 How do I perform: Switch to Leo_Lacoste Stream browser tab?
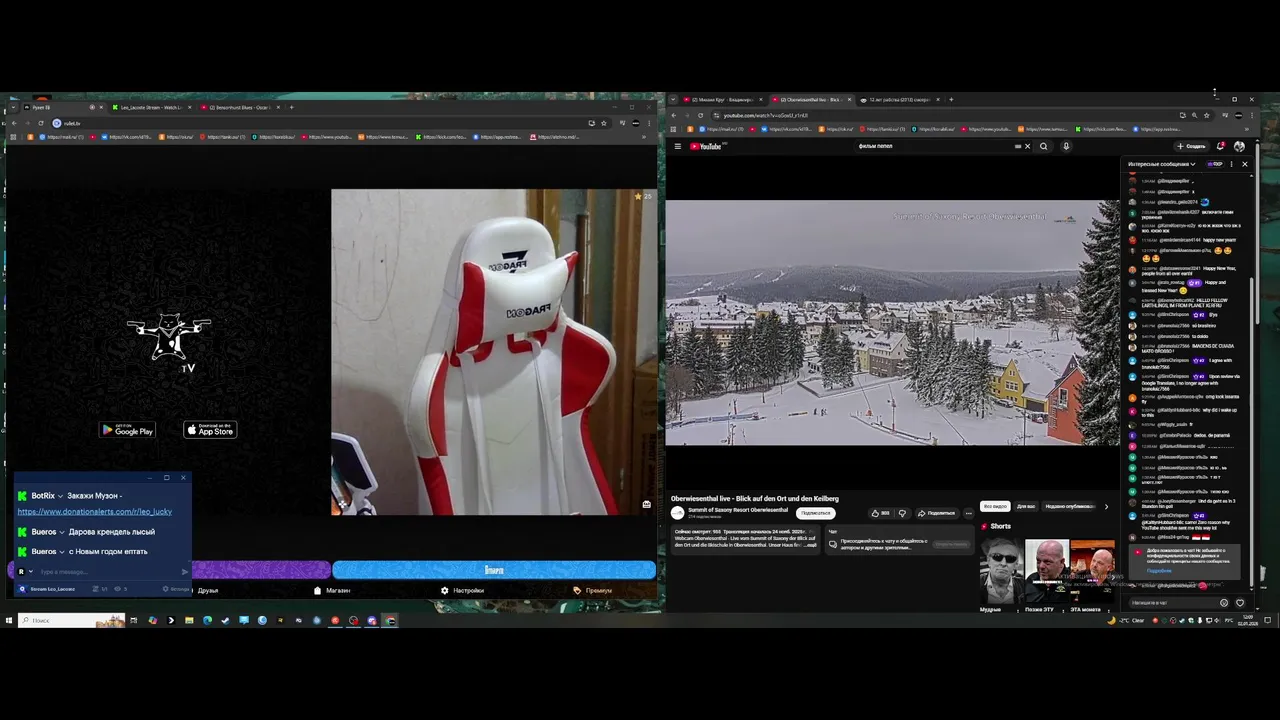[148, 107]
